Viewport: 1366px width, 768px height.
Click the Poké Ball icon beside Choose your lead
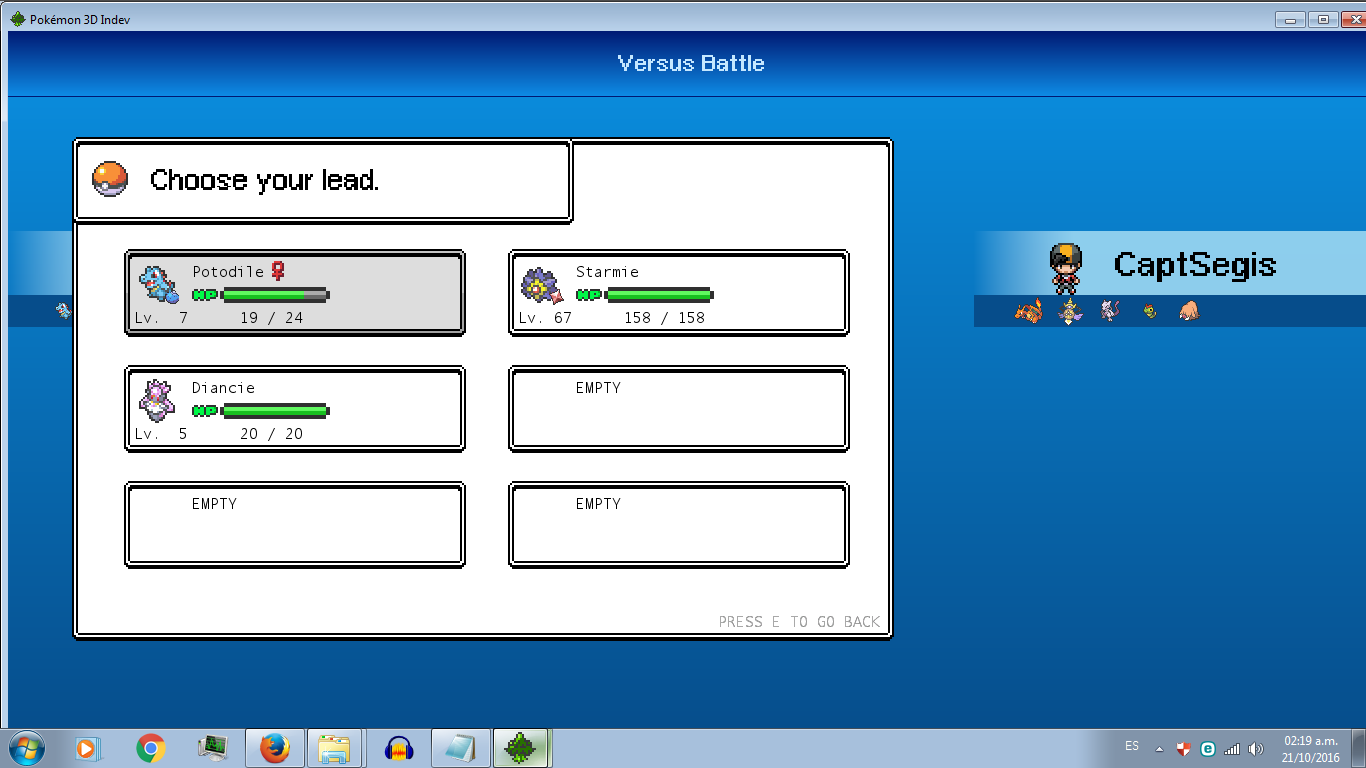[x=110, y=180]
